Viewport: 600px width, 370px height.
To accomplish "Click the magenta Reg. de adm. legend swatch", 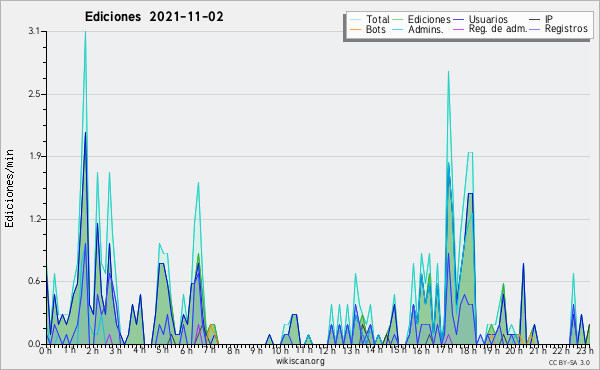I will click(458, 29).
